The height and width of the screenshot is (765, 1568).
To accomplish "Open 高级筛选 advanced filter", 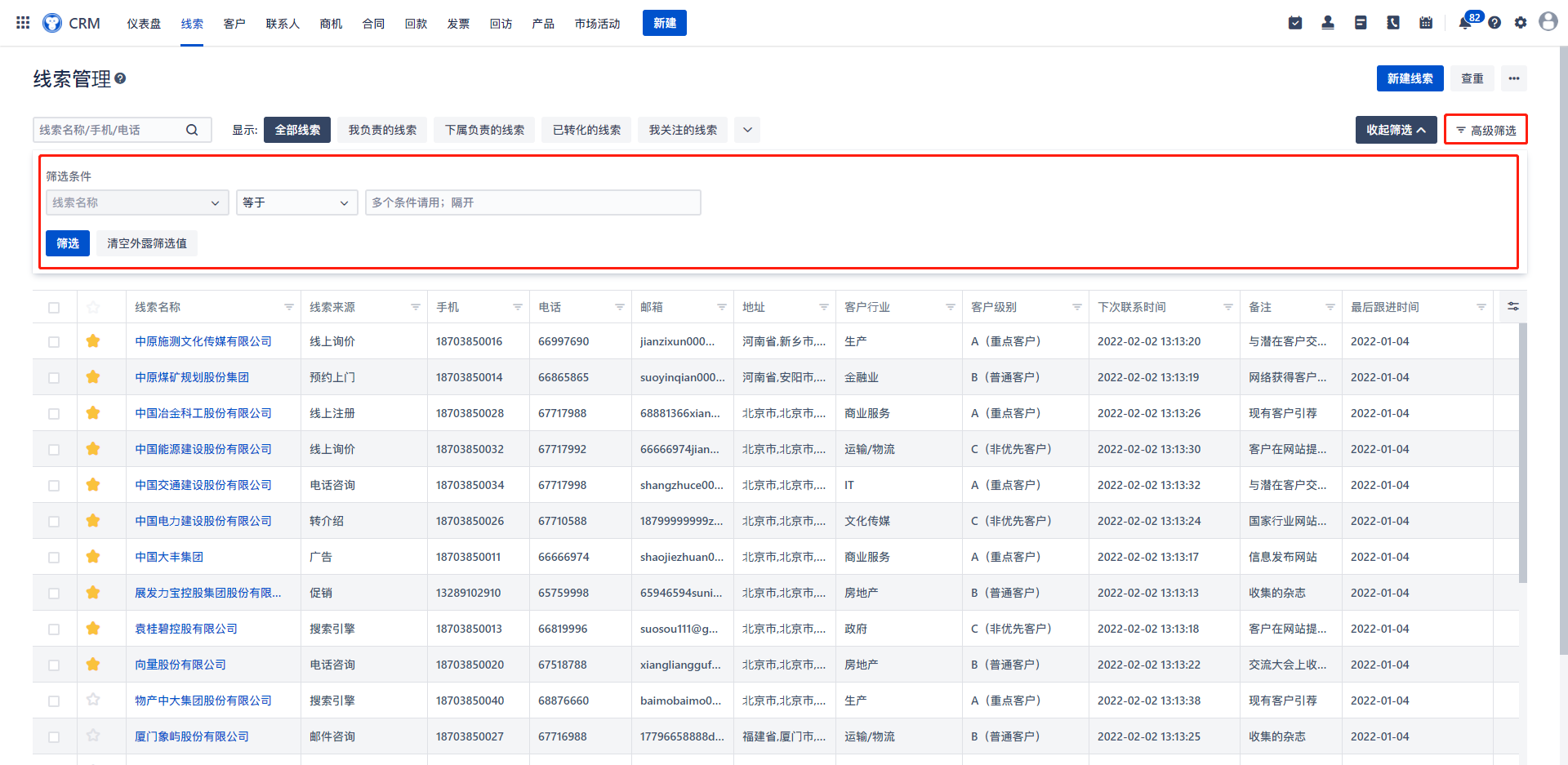I will pos(1486,130).
